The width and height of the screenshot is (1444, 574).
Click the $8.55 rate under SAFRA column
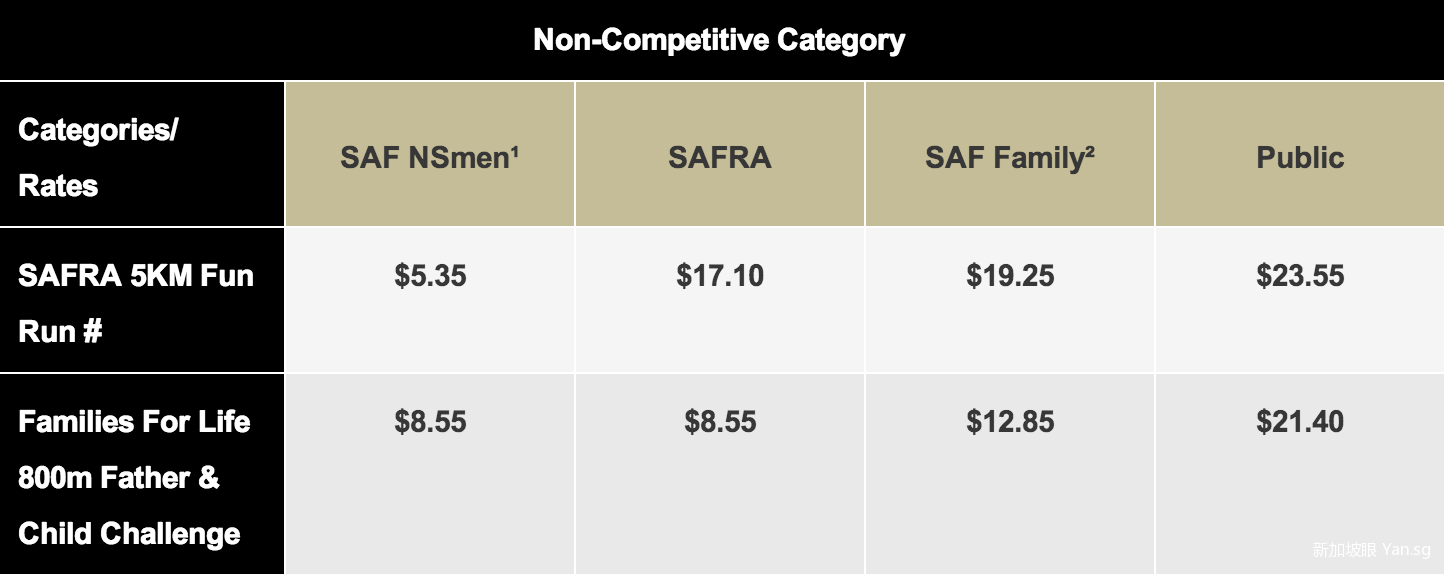720,422
